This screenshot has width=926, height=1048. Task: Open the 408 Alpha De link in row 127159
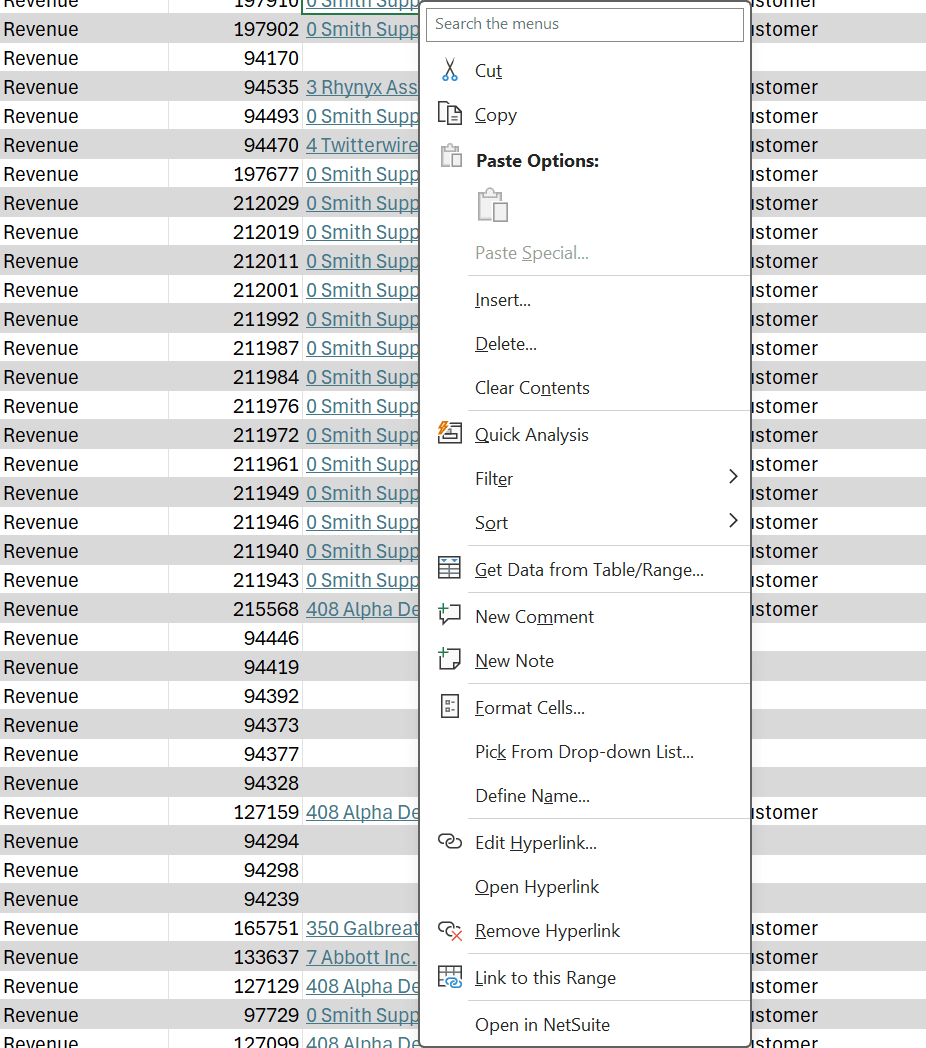(362, 813)
